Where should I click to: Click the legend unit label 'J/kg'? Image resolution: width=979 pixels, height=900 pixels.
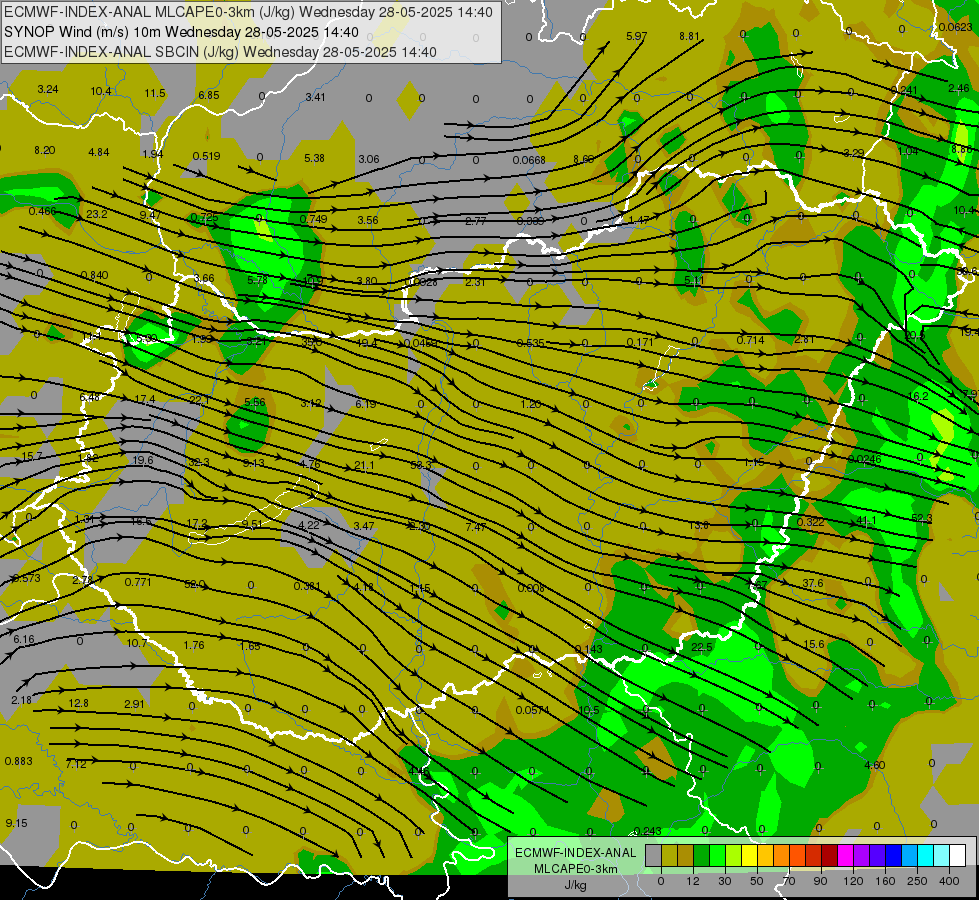coord(575,885)
